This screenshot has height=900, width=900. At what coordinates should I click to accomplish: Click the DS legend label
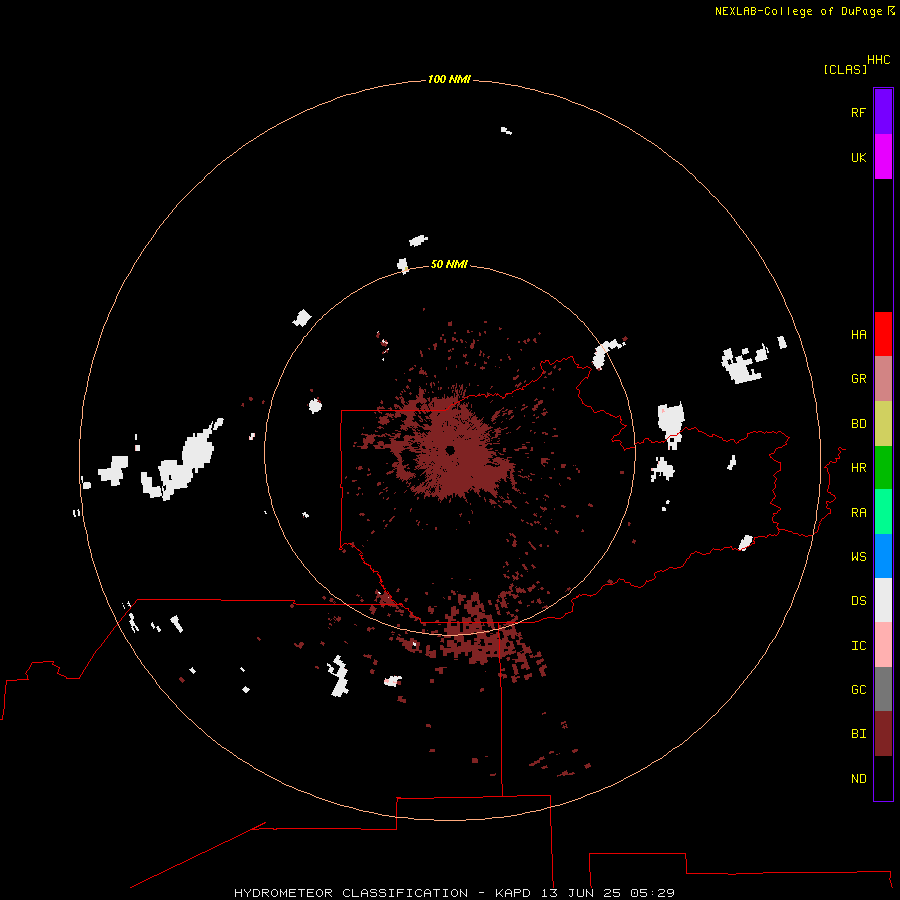click(858, 601)
